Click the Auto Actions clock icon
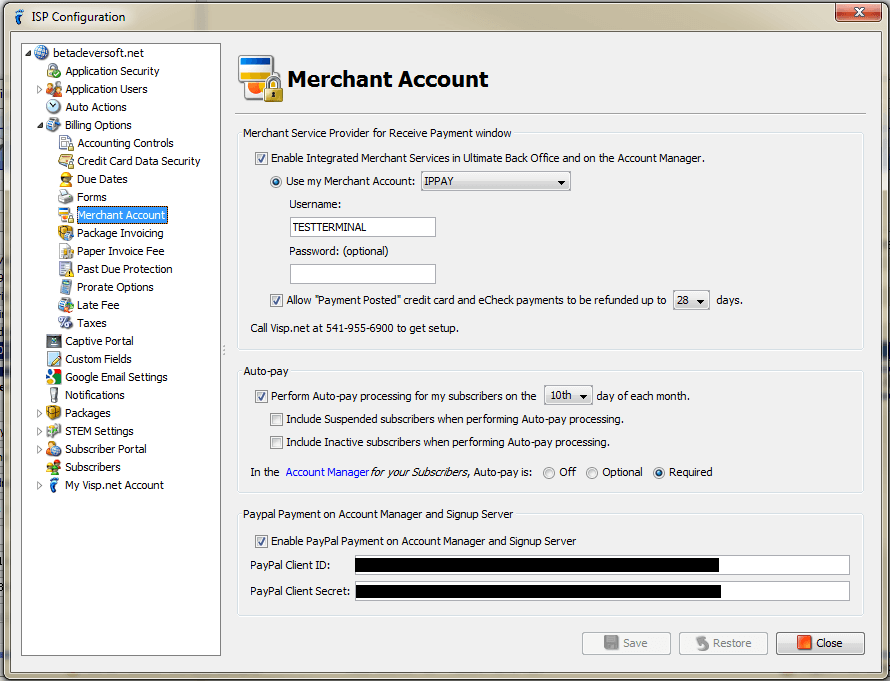 click(x=53, y=107)
